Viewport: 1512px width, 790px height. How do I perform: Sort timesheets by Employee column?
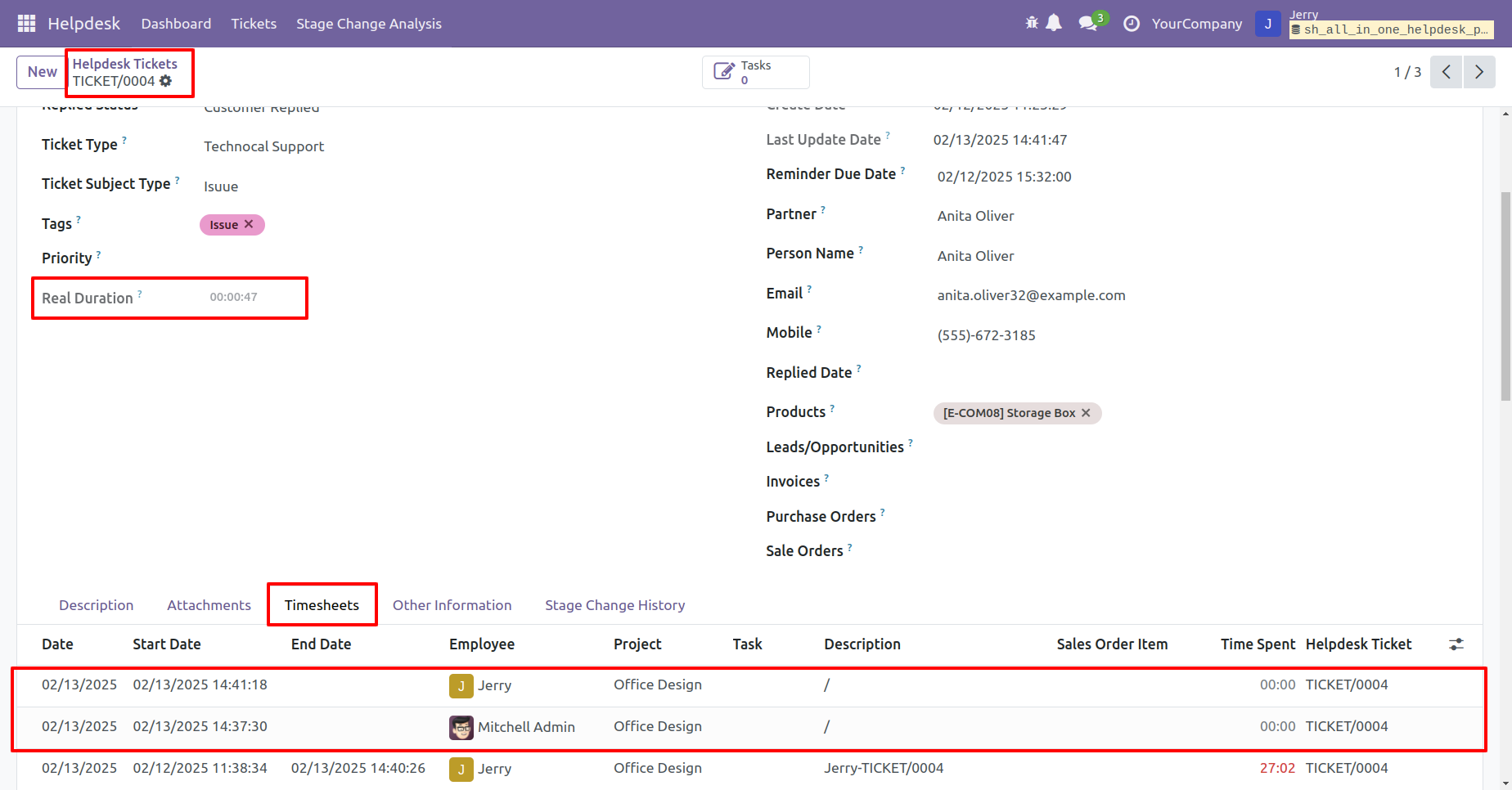click(482, 644)
